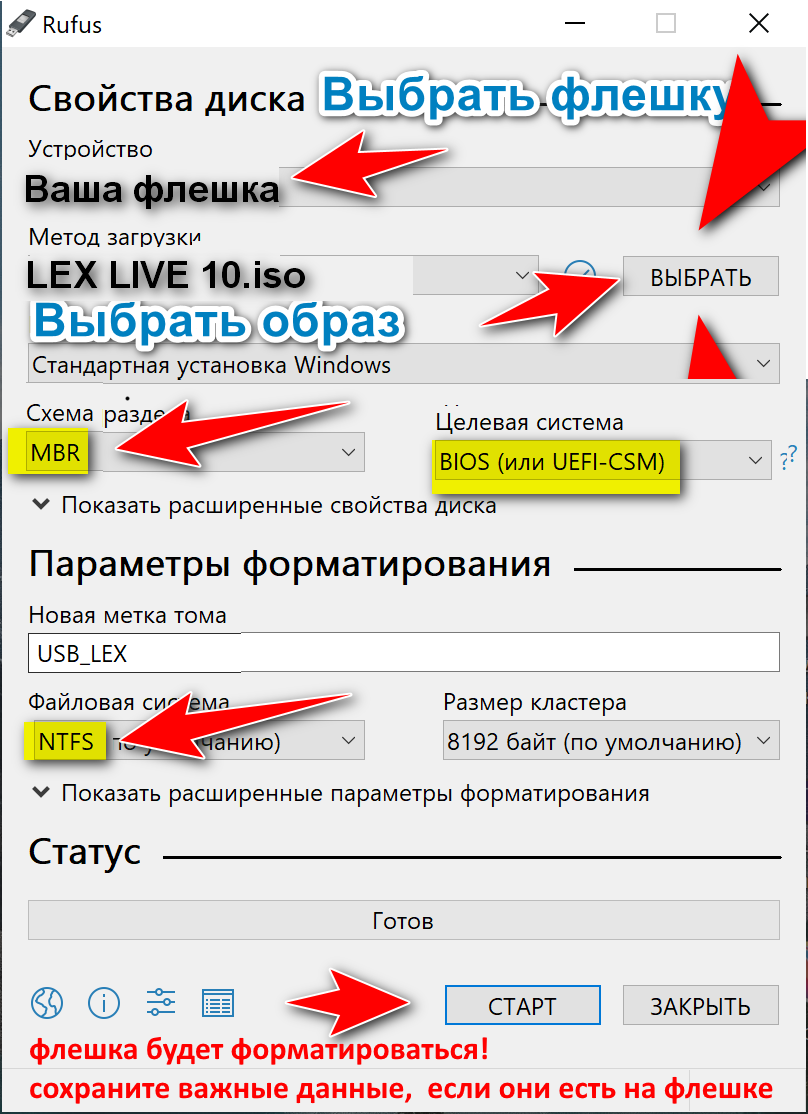The height and width of the screenshot is (1114, 808).
Task: Show the log window icon
Action: pos(218,1004)
